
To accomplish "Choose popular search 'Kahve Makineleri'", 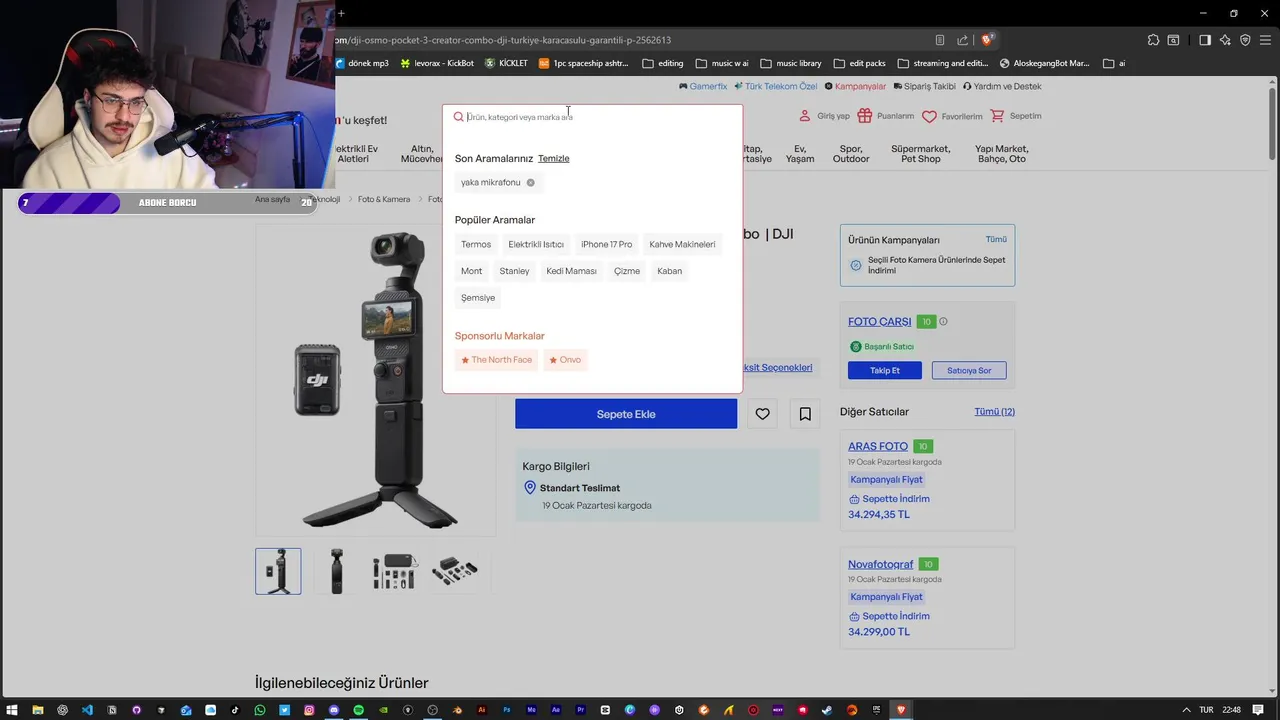I will click(x=682, y=244).
